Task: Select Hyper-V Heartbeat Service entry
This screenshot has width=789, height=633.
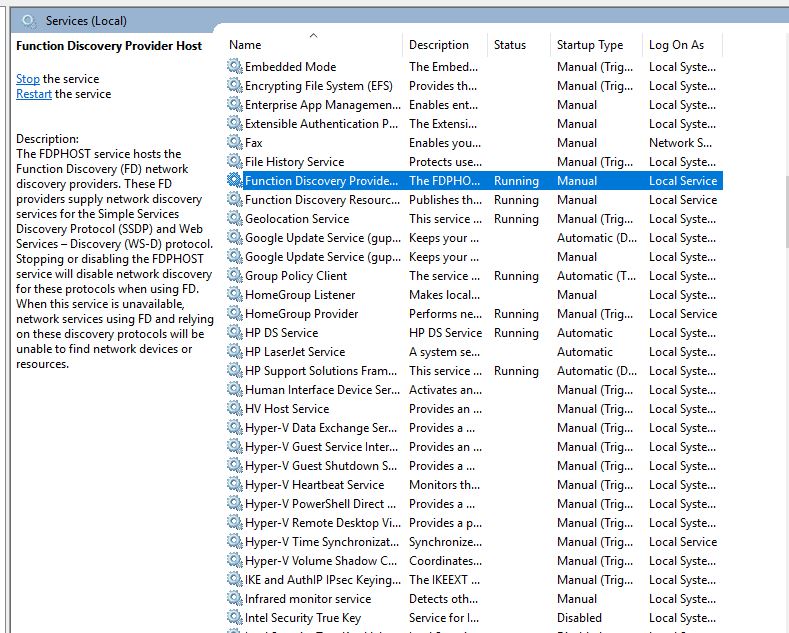Action: pos(314,485)
